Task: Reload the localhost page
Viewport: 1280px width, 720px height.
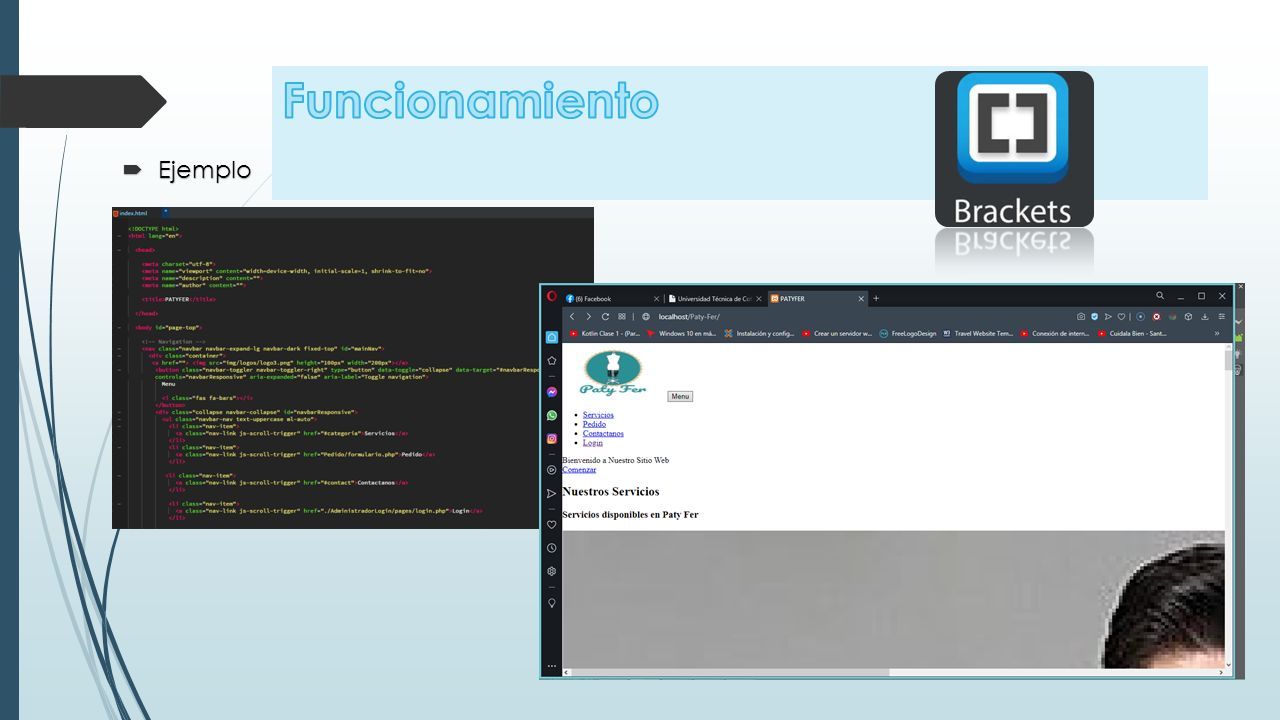Action: click(x=605, y=317)
